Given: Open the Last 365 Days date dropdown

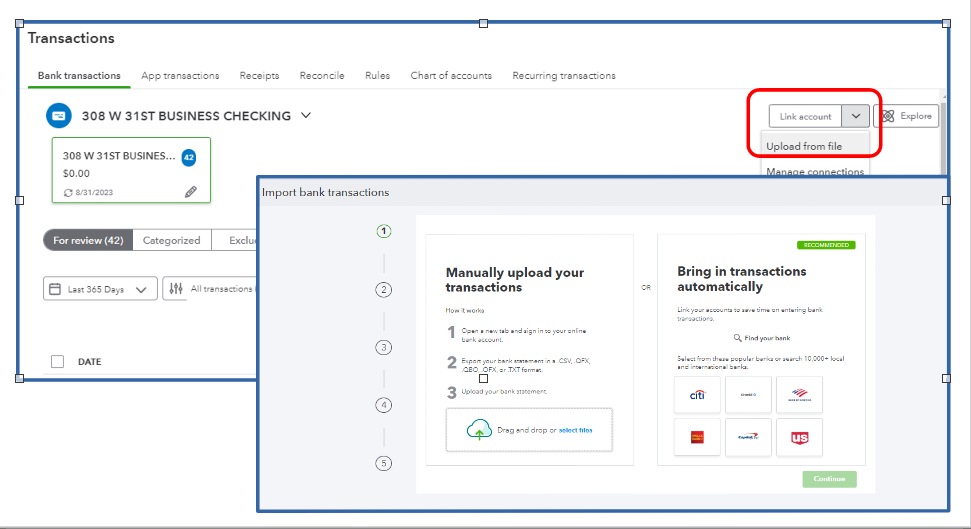Looking at the screenshot, I should [100, 289].
